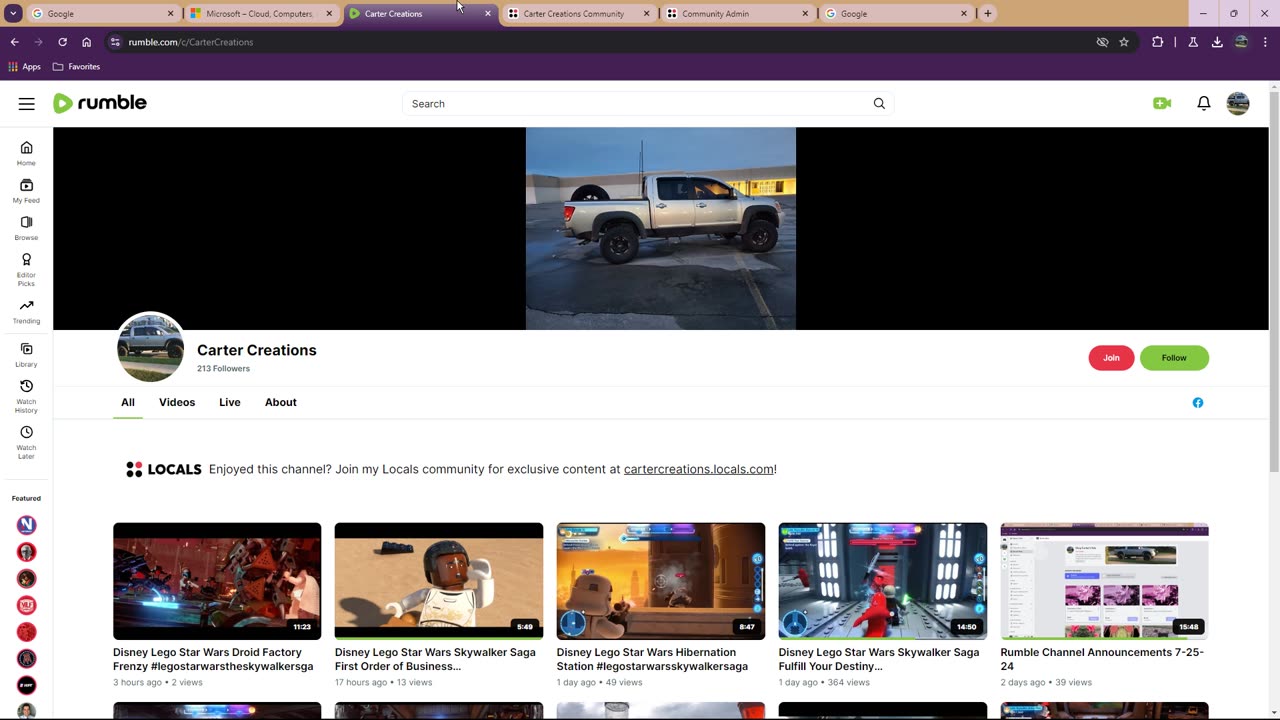The width and height of the screenshot is (1280, 720).
Task: Open the tab search dropdown arrow
Action: [x=13, y=14]
